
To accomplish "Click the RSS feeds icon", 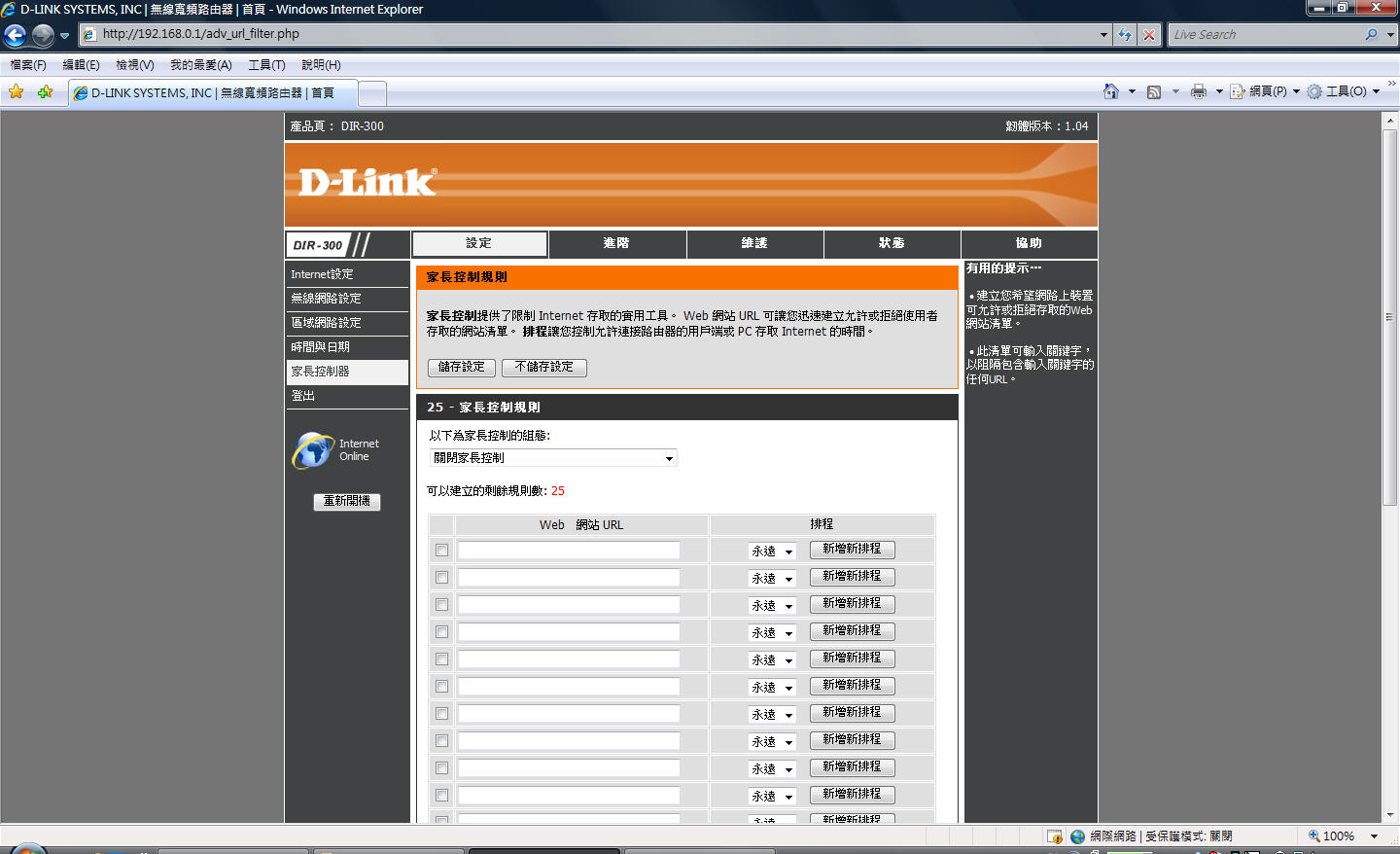I will click(1154, 91).
